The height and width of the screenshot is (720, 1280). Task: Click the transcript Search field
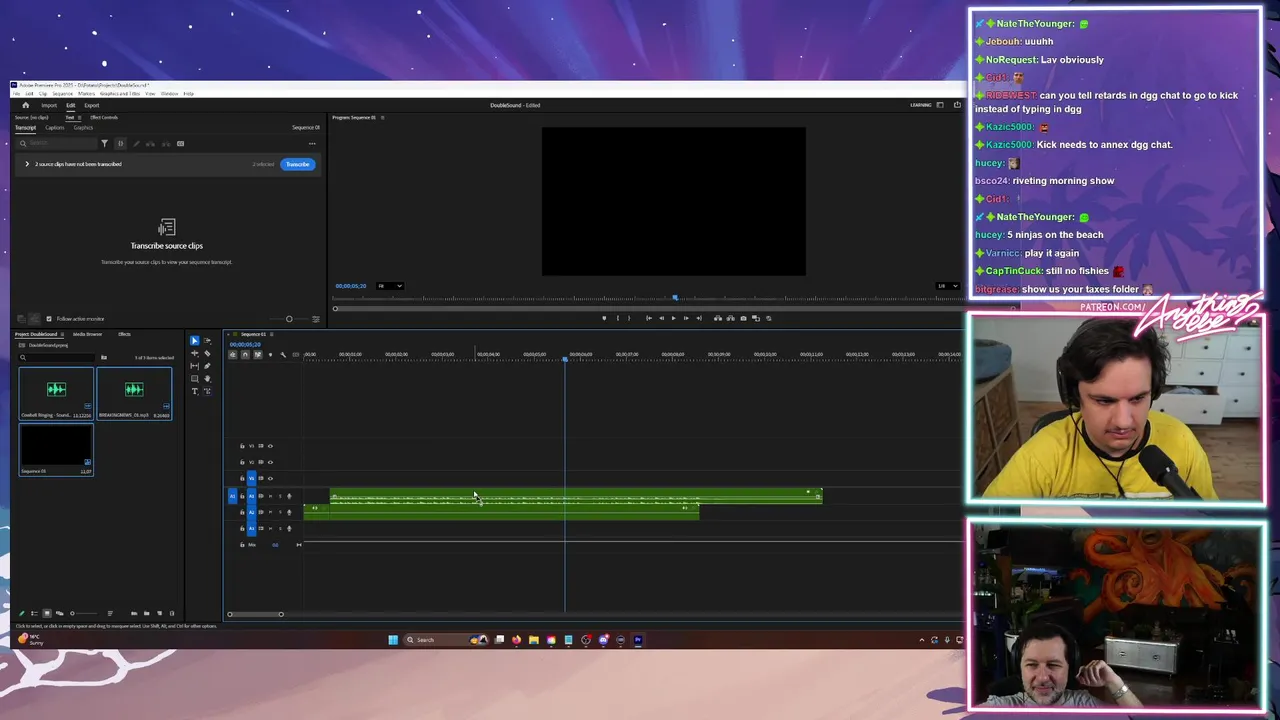(58, 143)
